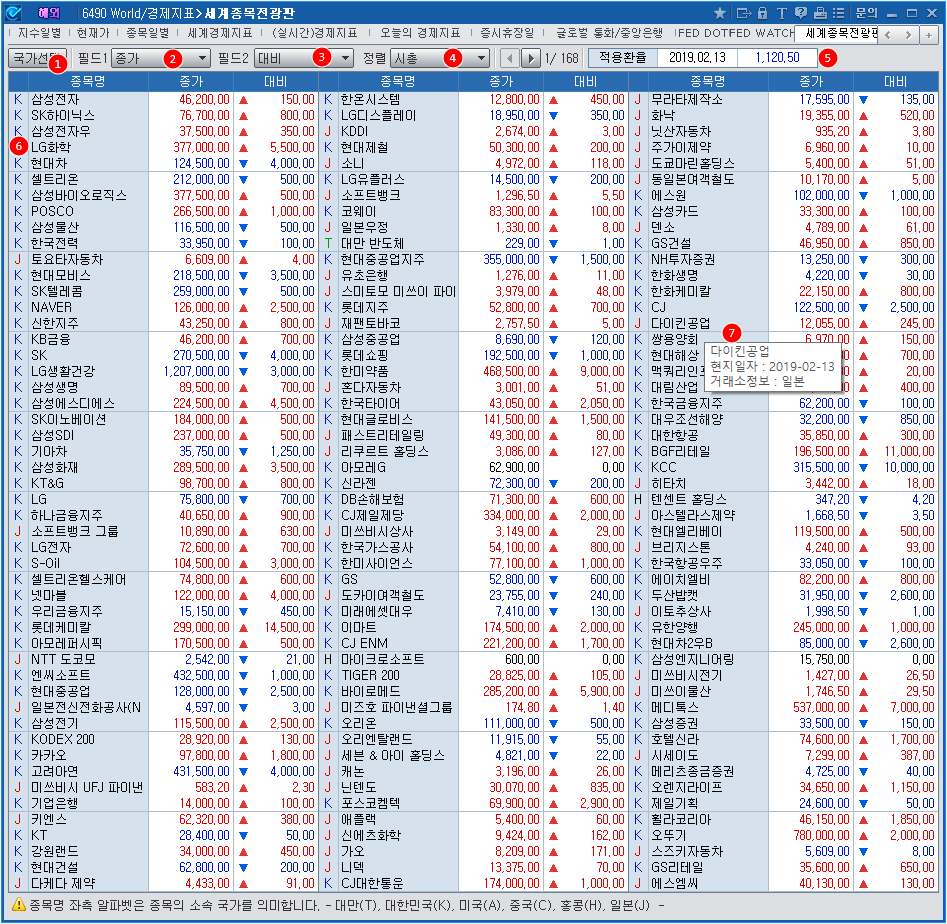Image resolution: width=947 pixels, height=924 pixels.
Task: Select the 스즈키자동차 row
Action: tap(784, 852)
